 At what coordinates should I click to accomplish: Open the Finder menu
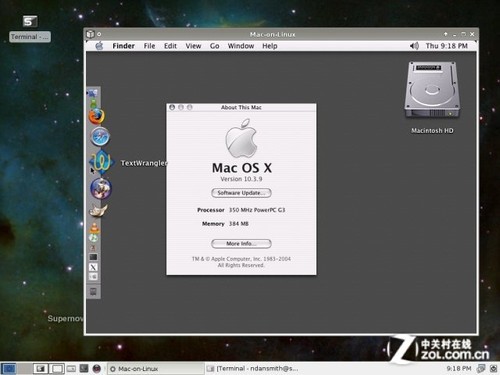tap(123, 46)
